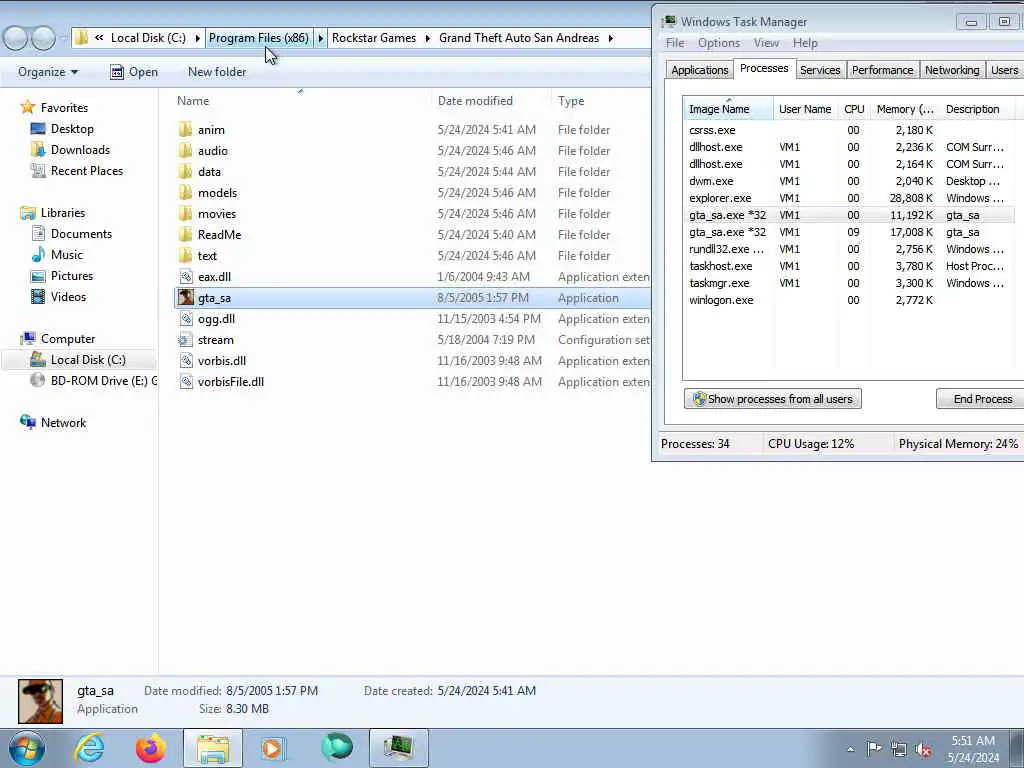
Task: Click the stream configuration file icon
Action: [186, 340]
